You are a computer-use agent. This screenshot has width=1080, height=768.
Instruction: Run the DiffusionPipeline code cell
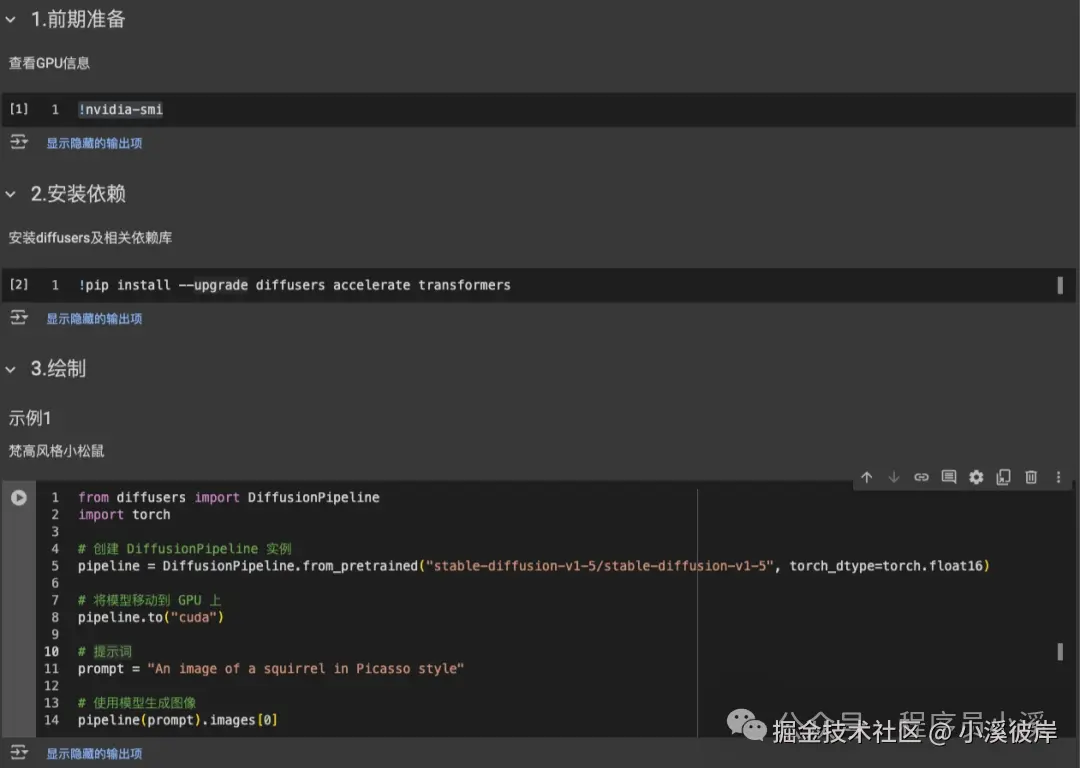point(19,497)
